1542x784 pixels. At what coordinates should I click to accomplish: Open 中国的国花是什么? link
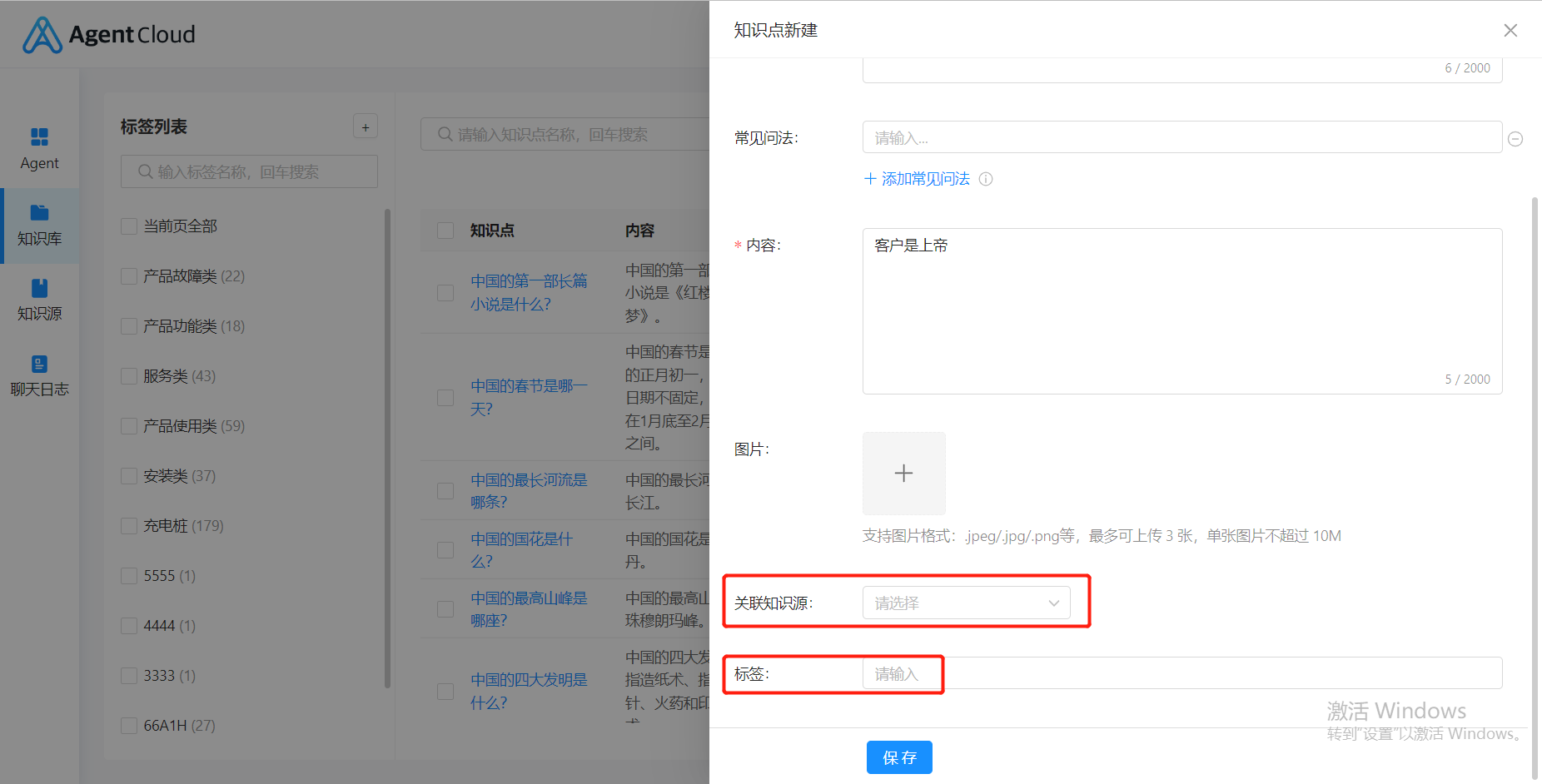522,550
